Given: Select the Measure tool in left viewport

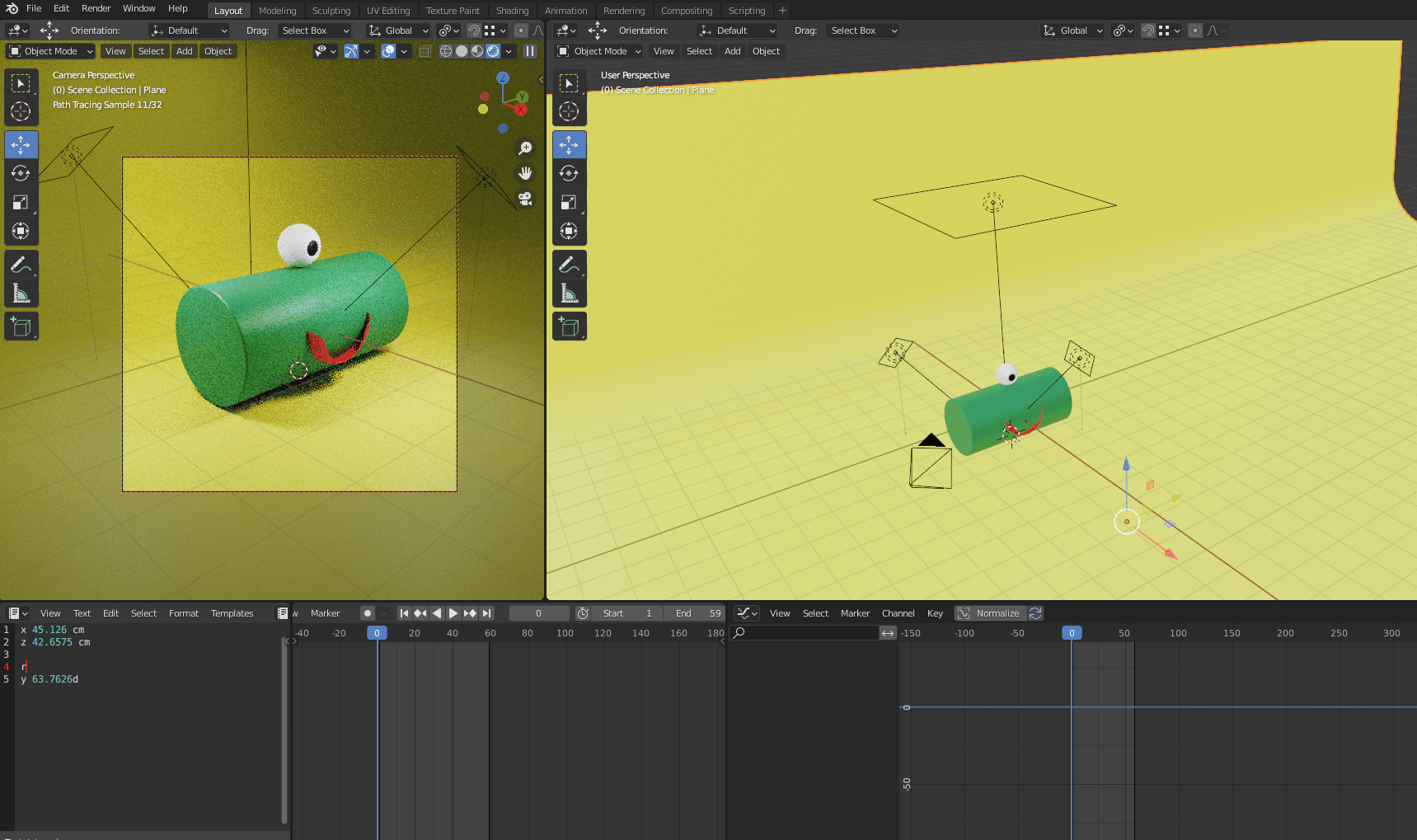Looking at the screenshot, I should [21, 293].
